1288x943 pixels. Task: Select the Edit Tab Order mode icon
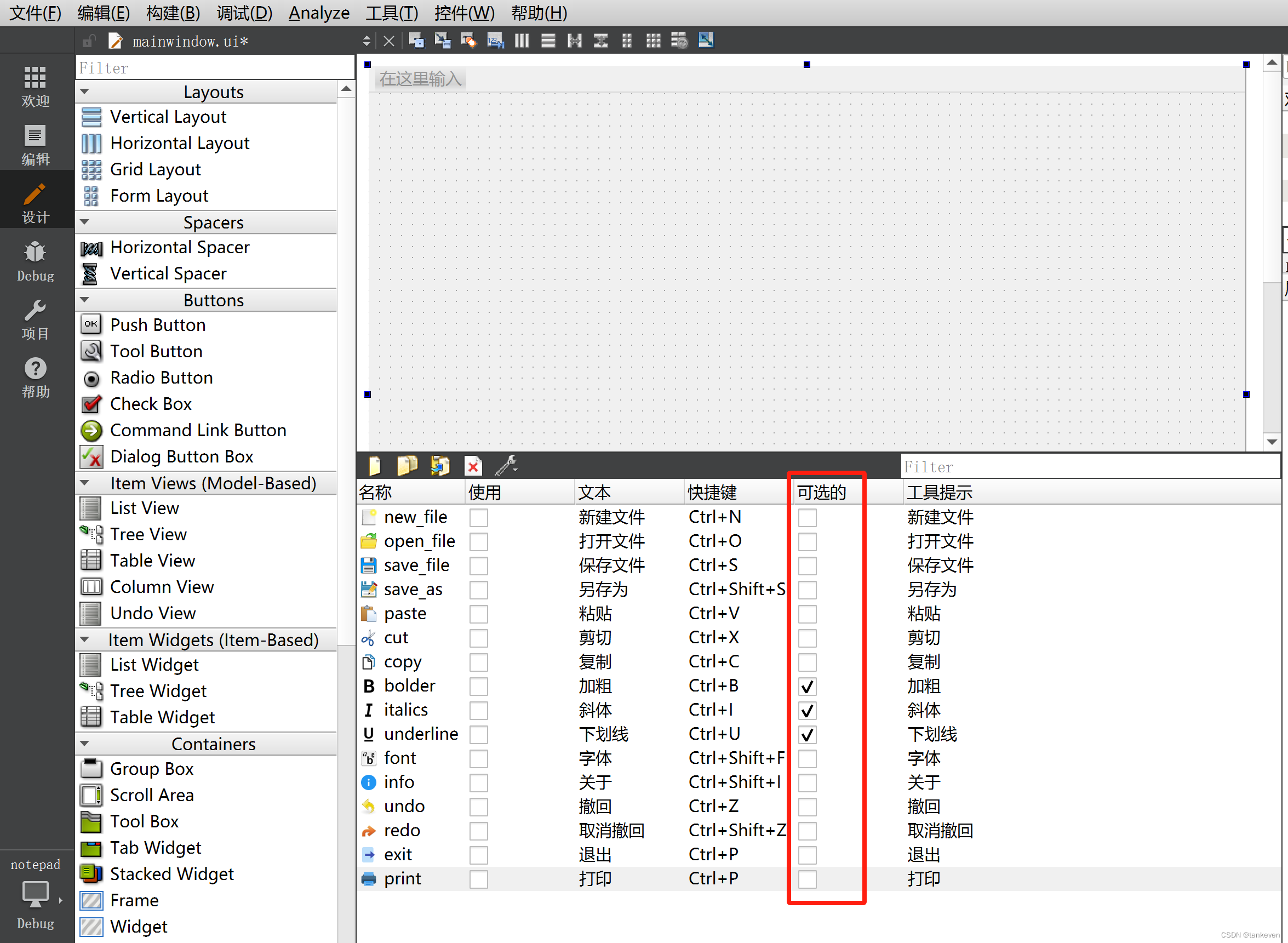click(x=495, y=41)
